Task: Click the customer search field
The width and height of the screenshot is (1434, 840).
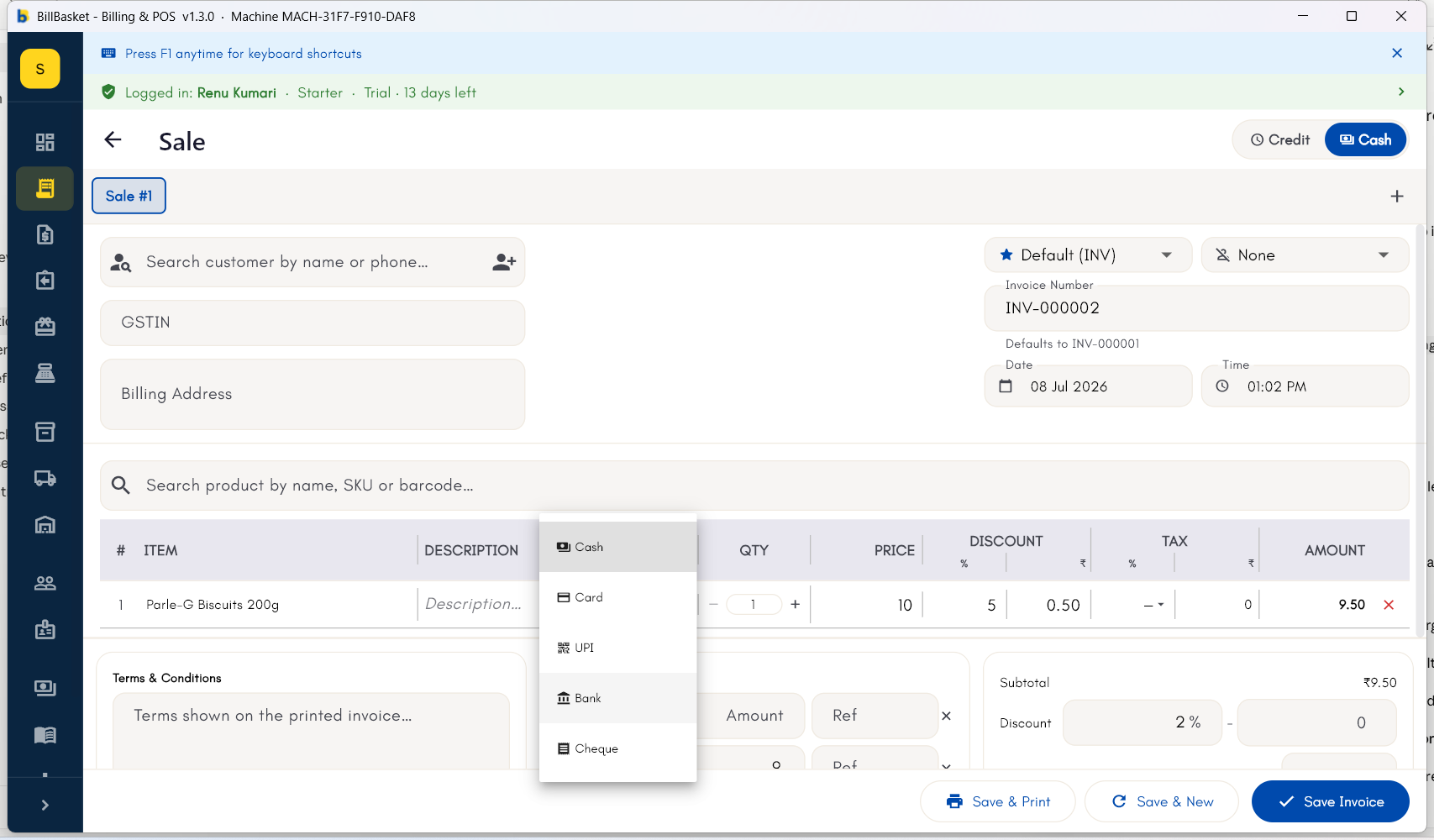Action: coord(313,262)
